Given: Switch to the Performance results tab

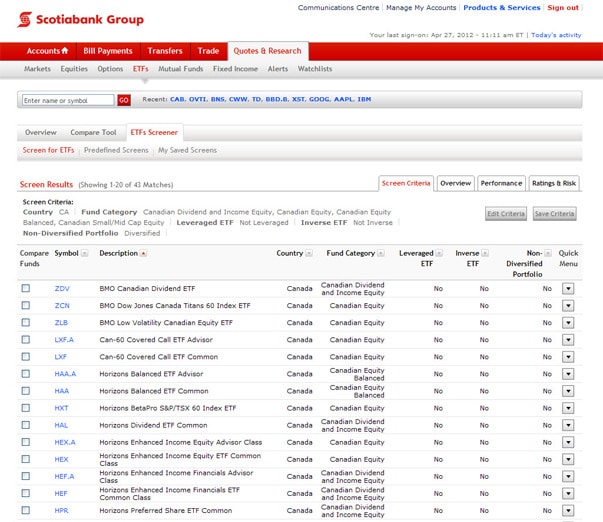Looking at the screenshot, I should (501, 183).
